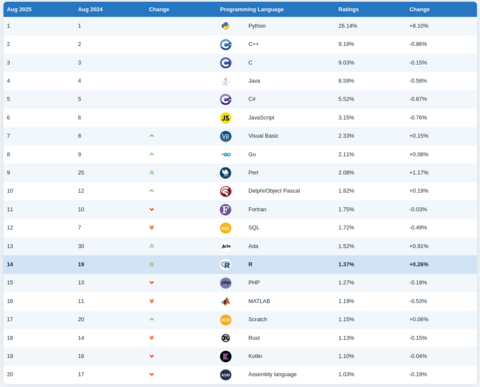Click the double down arrow for SQL
Image resolution: width=480 pixels, height=387 pixels.
(152, 228)
